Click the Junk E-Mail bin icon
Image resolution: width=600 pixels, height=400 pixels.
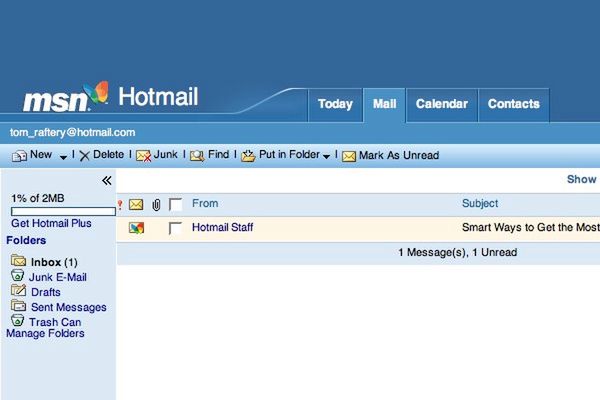pyautogui.click(x=18, y=275)
